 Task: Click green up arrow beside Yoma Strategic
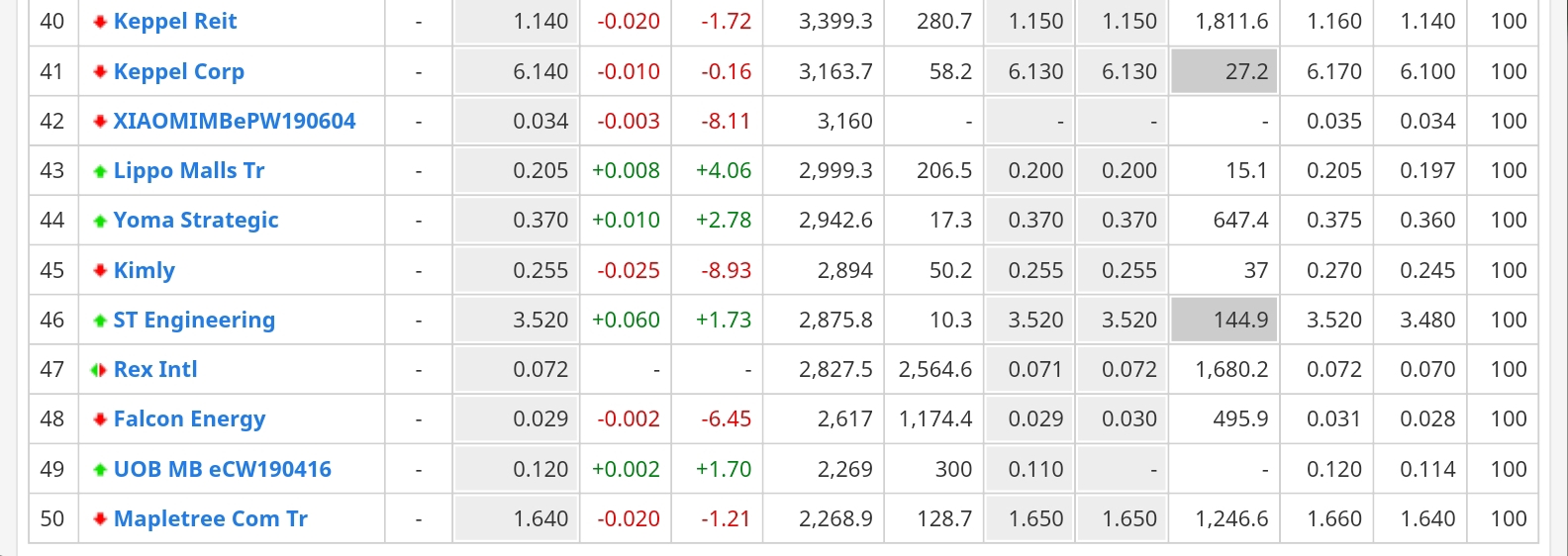click(100, 221)
